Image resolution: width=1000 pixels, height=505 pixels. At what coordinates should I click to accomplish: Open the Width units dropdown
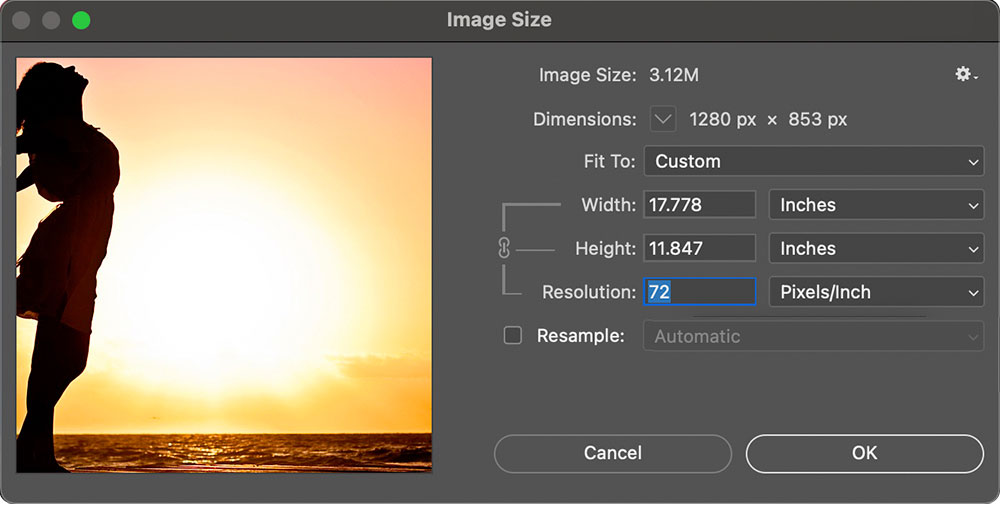[875, 205]
